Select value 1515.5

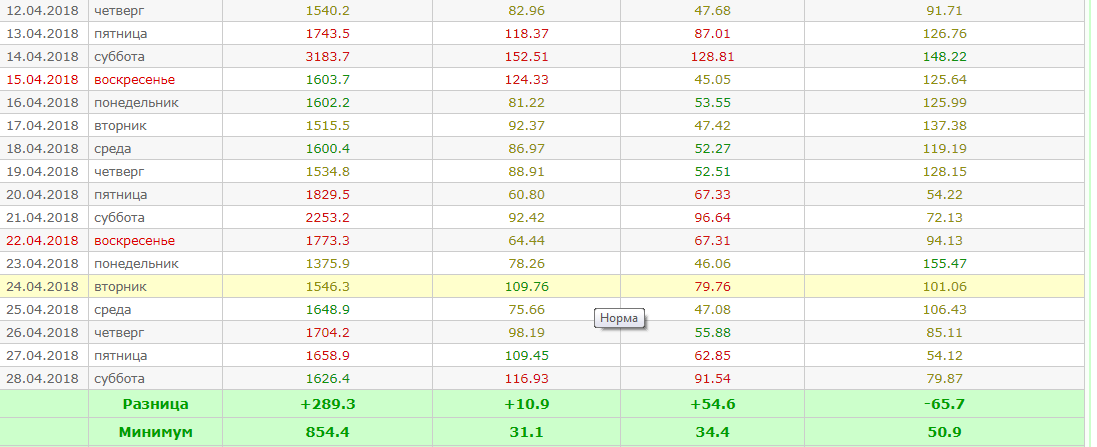328,126
